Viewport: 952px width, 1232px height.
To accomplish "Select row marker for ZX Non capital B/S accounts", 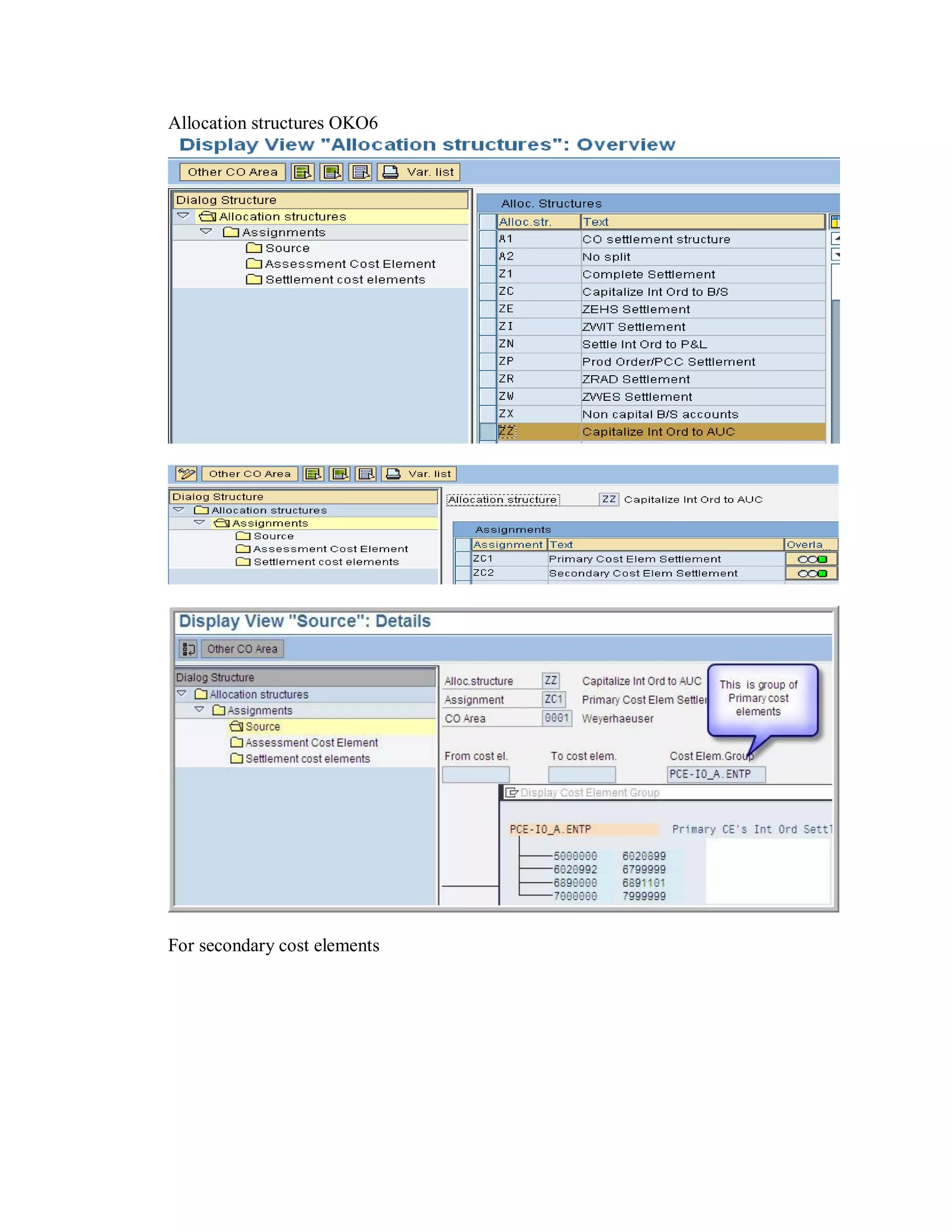I will point(487,414).
